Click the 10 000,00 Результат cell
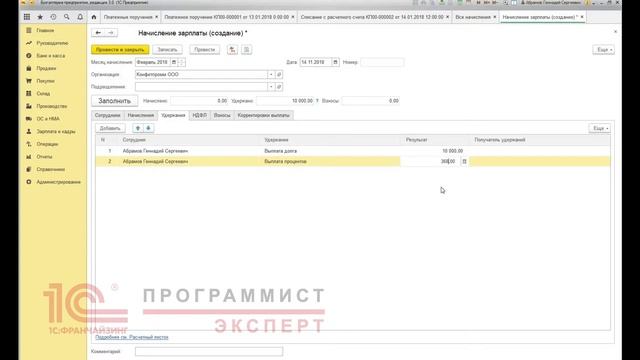This screenshot has height=360, width=640. coord(435,151)
